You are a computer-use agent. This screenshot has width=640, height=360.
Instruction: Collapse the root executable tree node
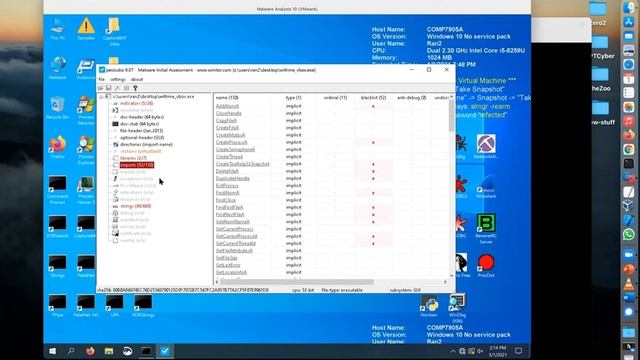click(x=101, y=97)
